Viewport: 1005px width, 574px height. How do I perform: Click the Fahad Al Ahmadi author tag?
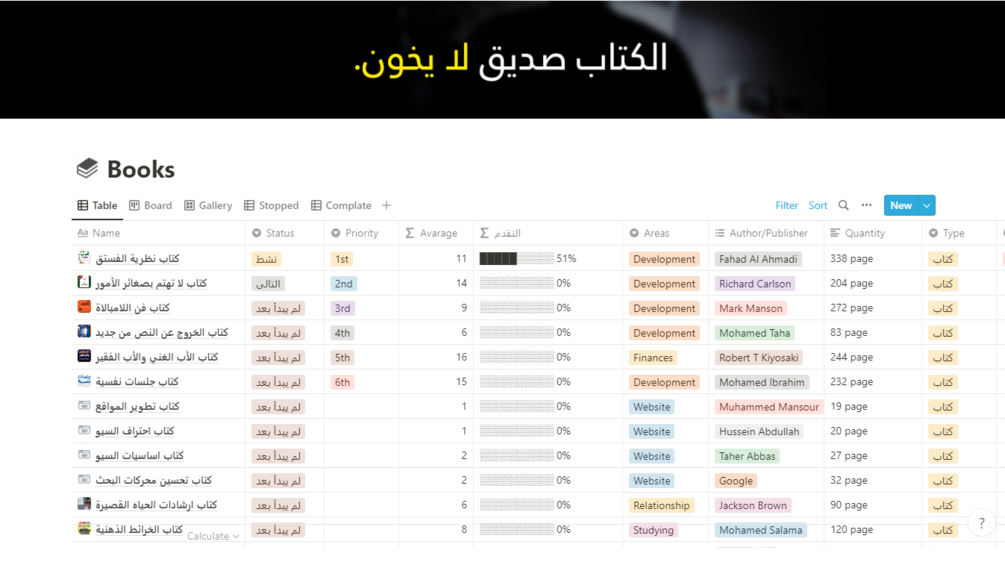coord(758,259)
